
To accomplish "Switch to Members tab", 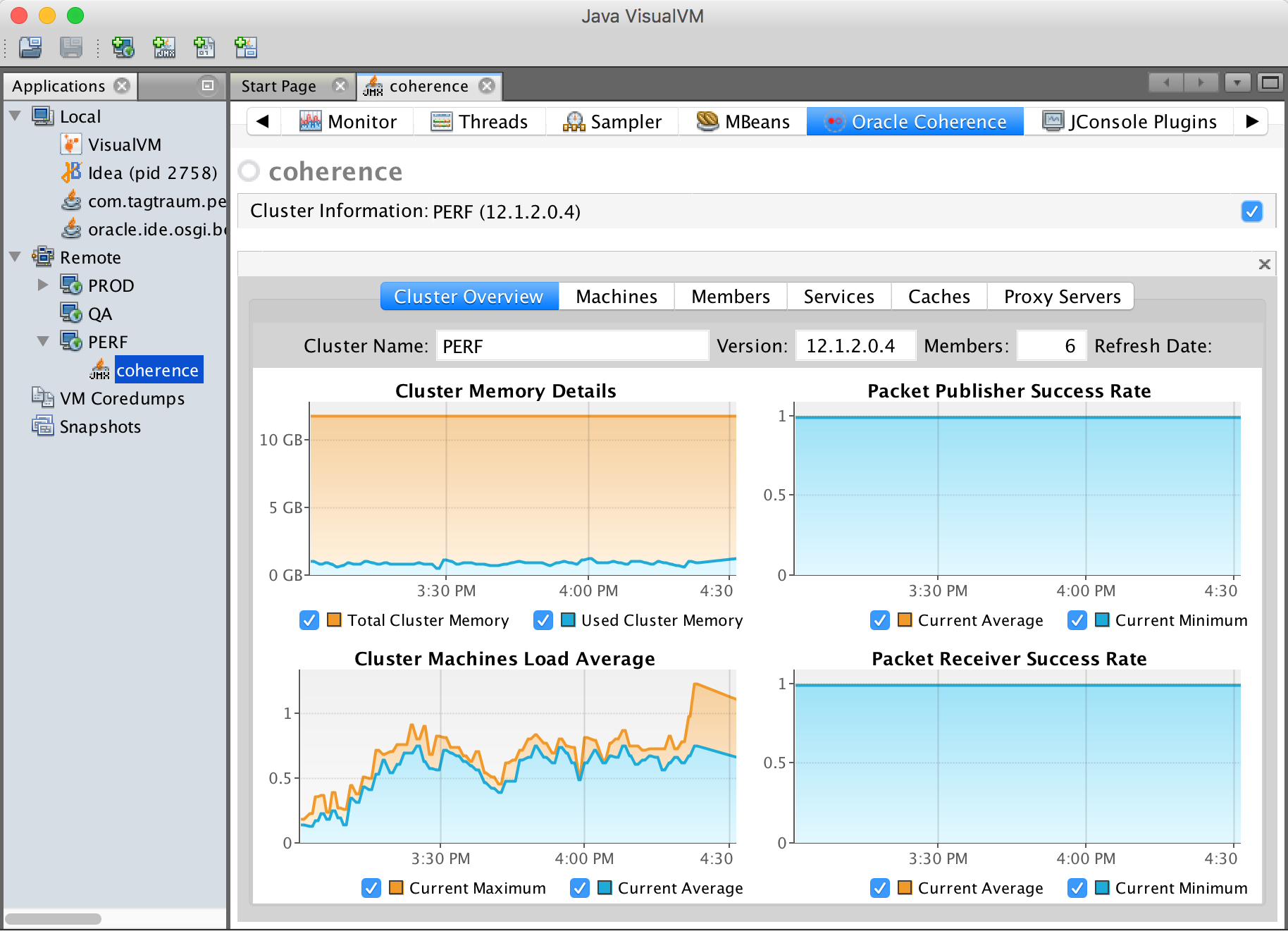I will pos(731,297).
